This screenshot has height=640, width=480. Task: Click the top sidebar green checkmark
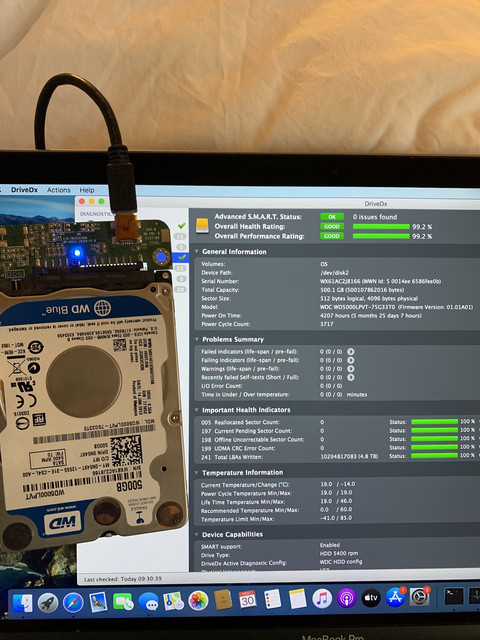[182, 225]
